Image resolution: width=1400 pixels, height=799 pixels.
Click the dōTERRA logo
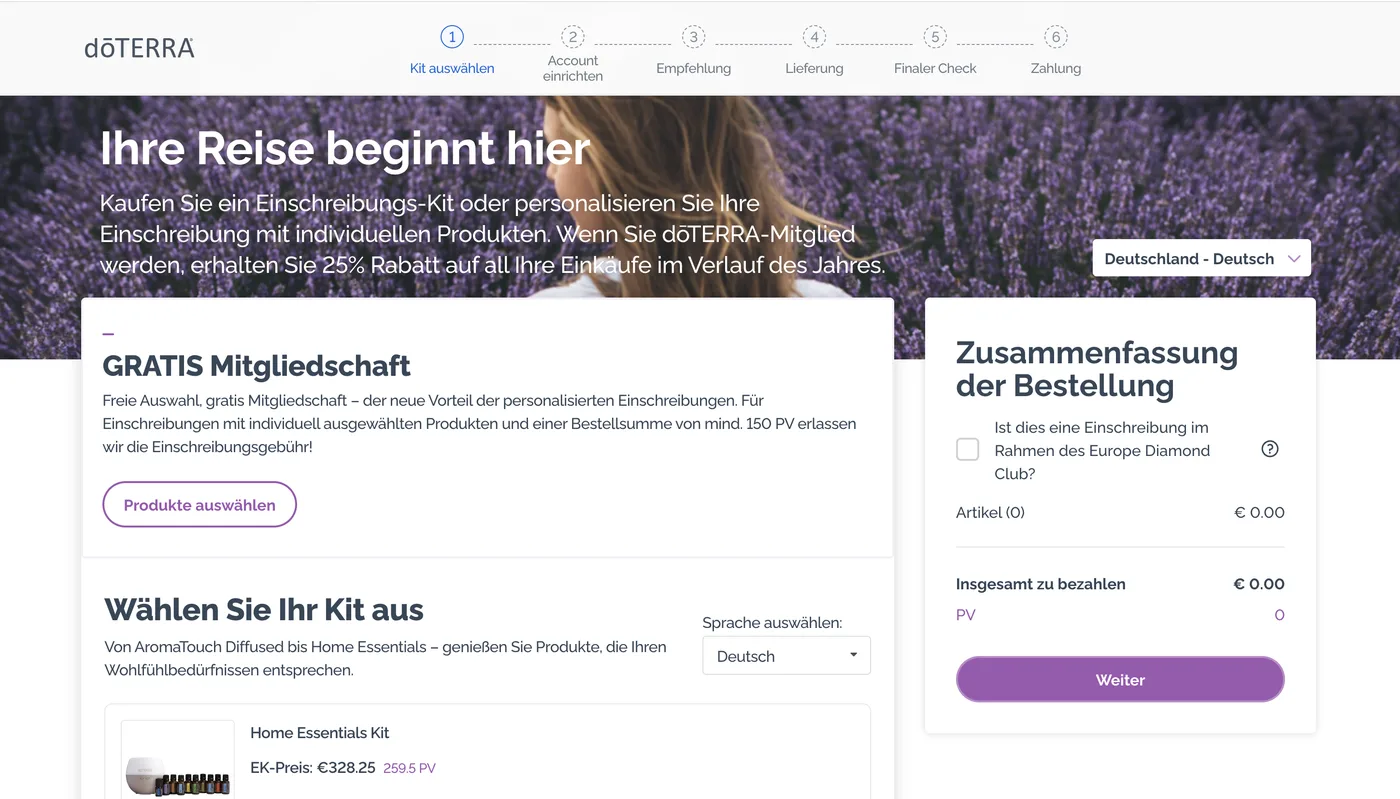point(139,47)
